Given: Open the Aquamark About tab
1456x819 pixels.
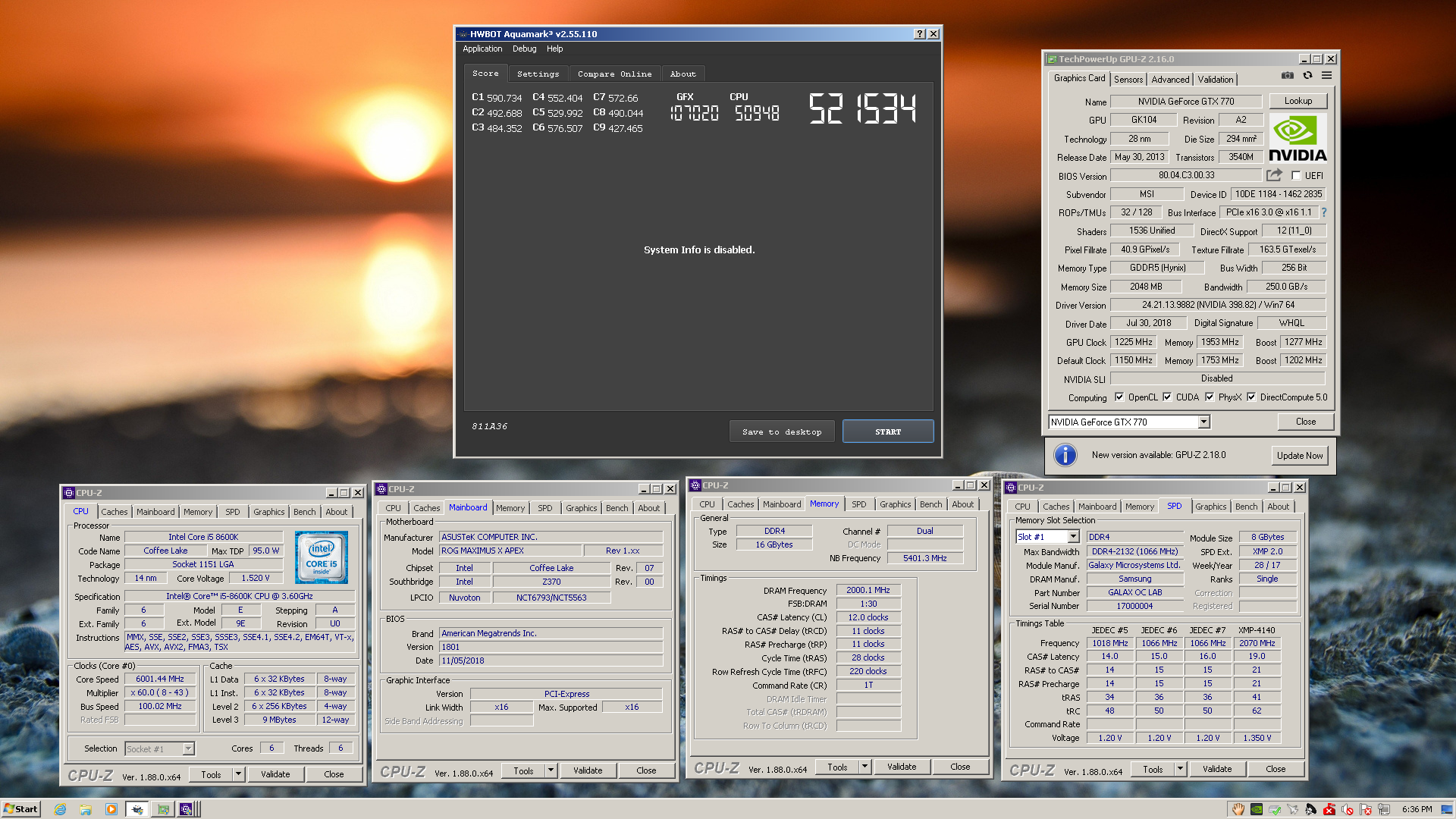Looking at the screenshot, I should click(x=682, y=74).
